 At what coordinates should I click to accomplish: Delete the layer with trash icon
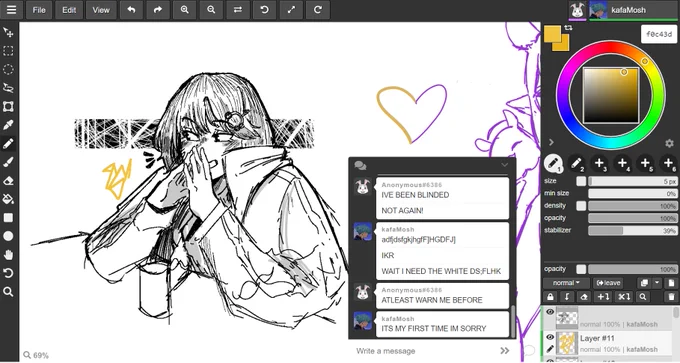671,297
